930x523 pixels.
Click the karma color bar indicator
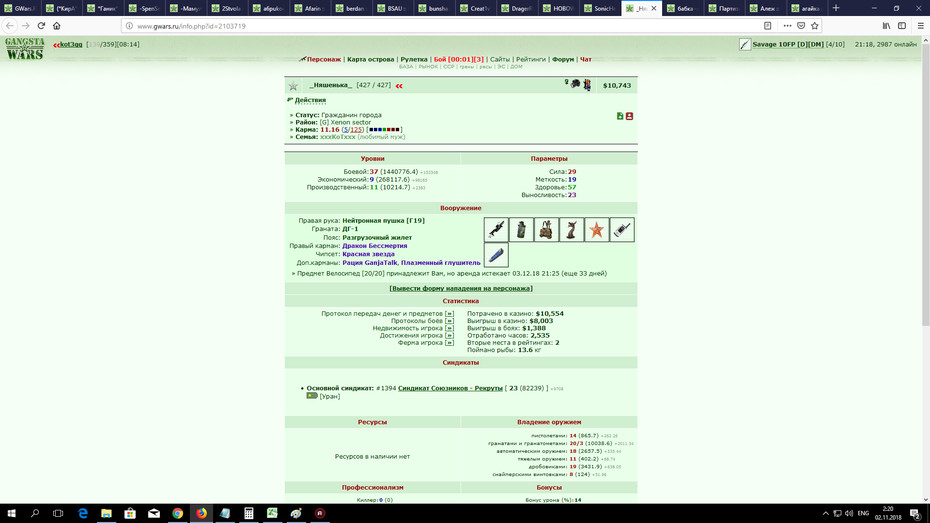coord(384,130)
